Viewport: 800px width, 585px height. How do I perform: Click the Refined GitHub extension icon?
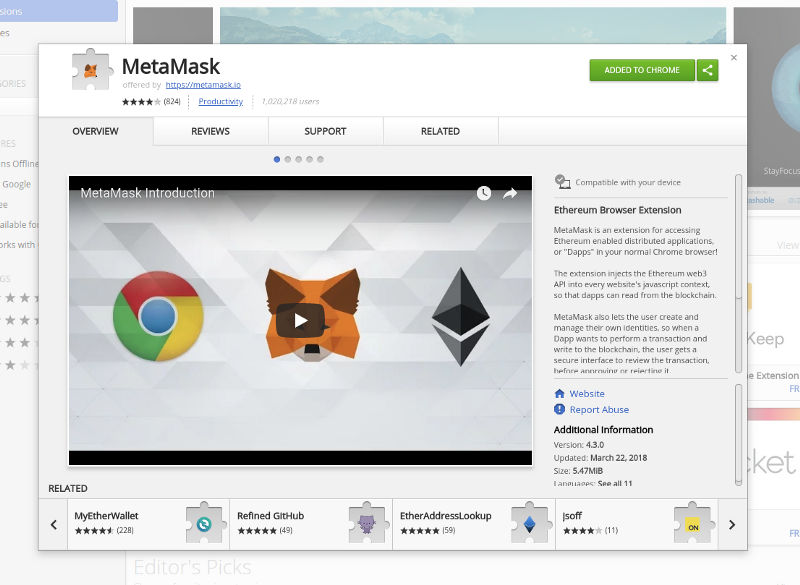(367, 523)
